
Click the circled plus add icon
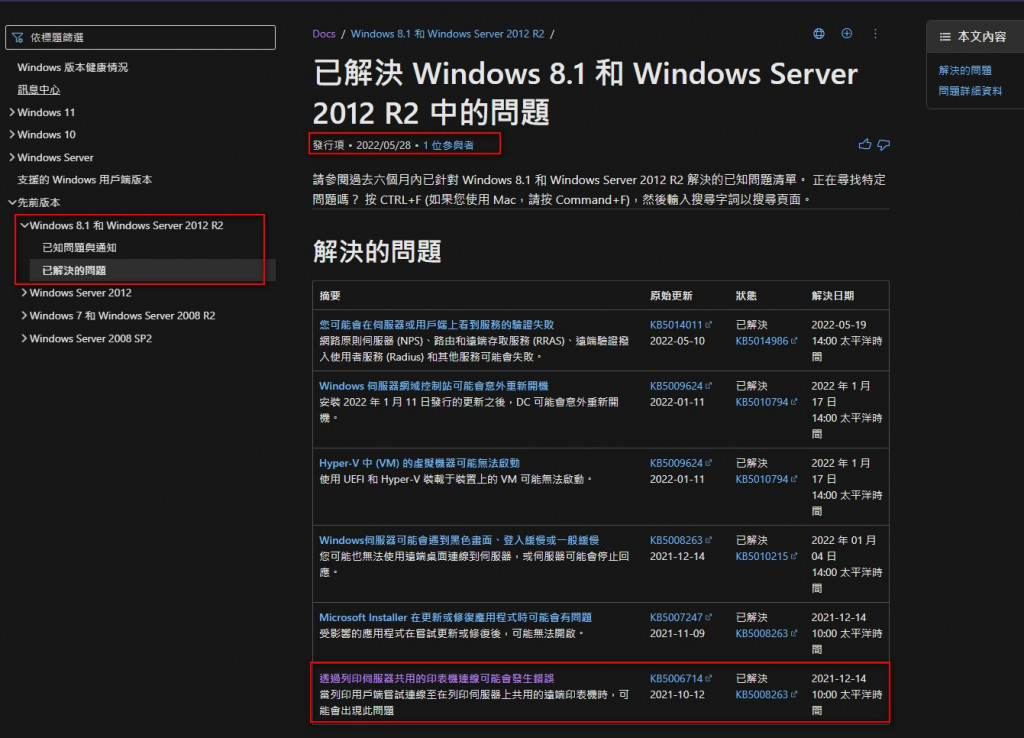point(846,33)
